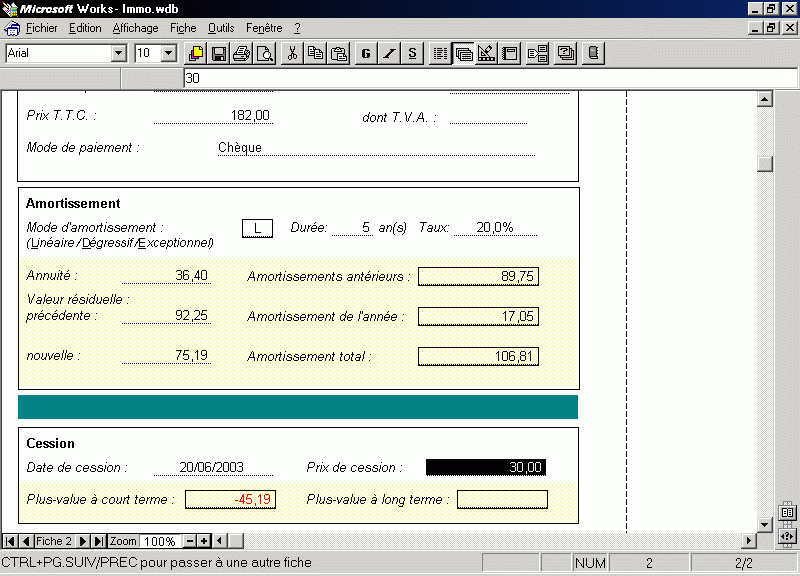Click horizontal scrollbar left arrow
This screenshot has height=576, width=800.
click(220, 541)
